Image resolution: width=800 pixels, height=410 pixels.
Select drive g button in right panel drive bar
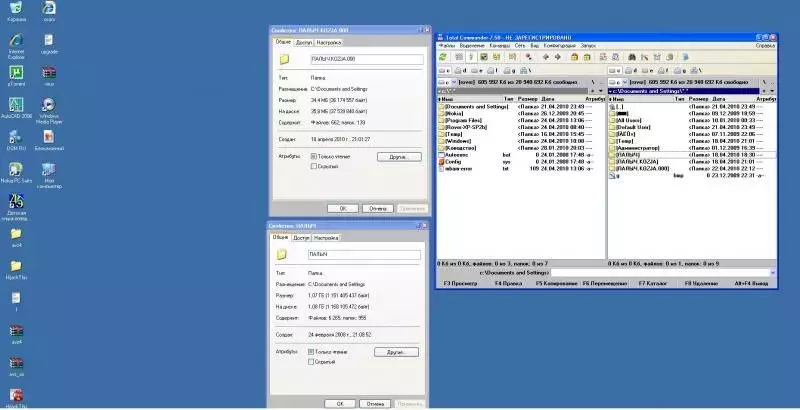coord(680,70)
